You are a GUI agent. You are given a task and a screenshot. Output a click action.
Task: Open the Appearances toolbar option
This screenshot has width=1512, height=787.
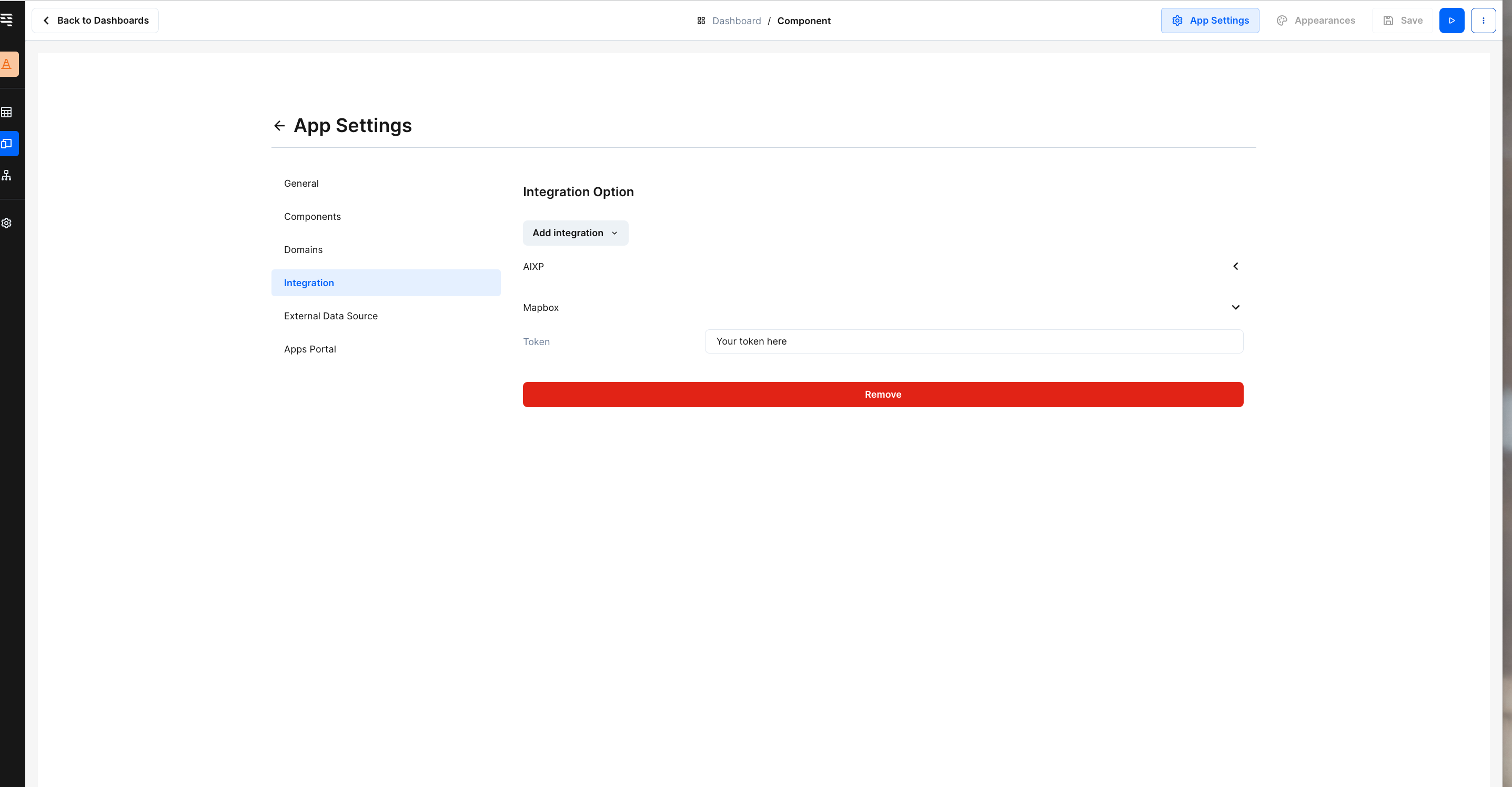[x=1315, y=21]
